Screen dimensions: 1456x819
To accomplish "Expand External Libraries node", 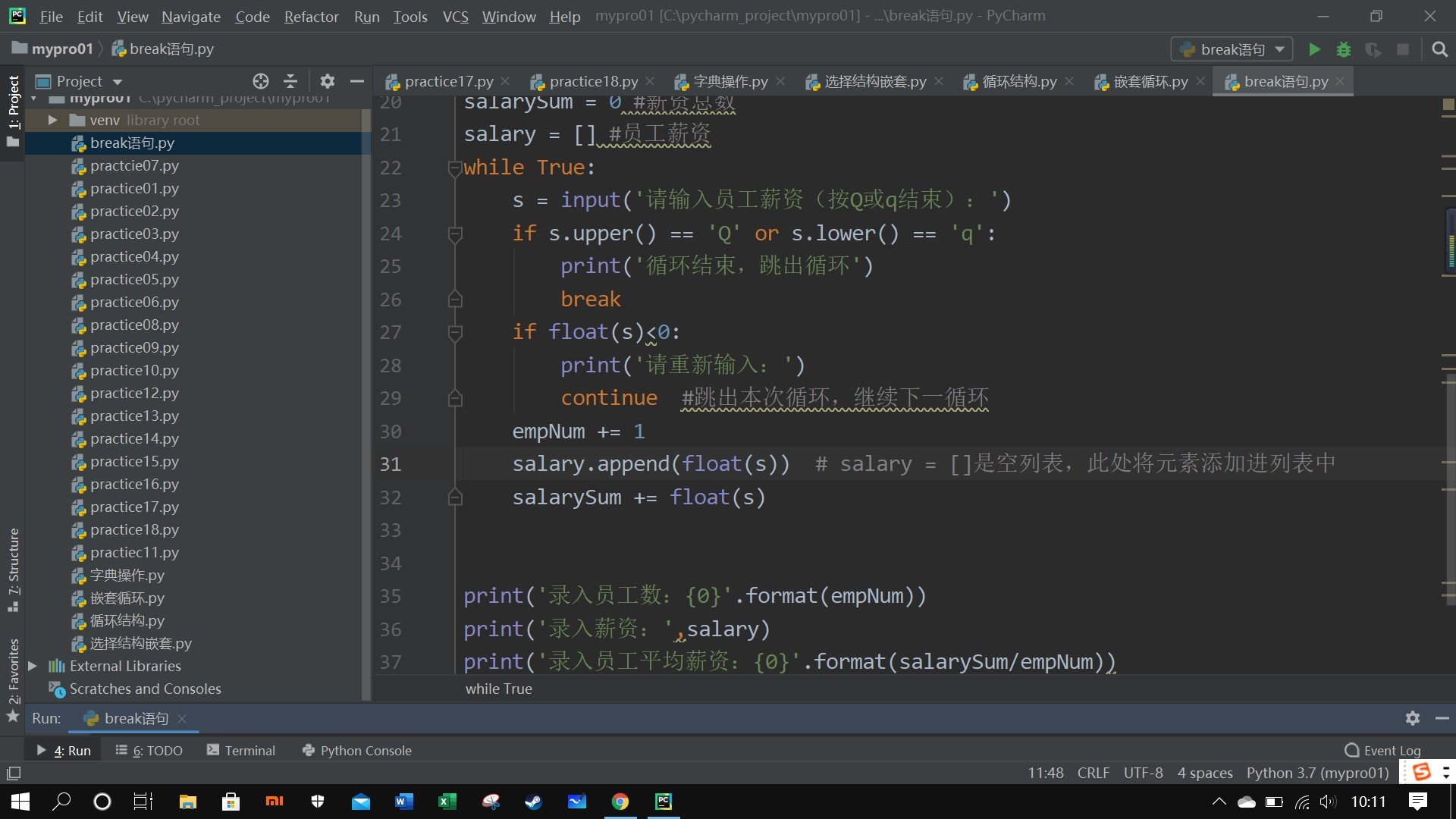I will [33, 666].
